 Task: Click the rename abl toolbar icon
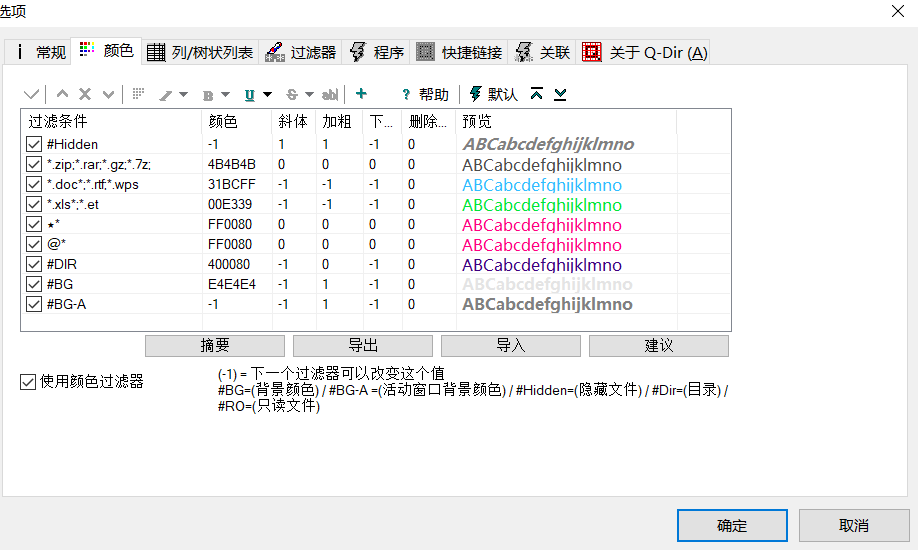(330, 95)
